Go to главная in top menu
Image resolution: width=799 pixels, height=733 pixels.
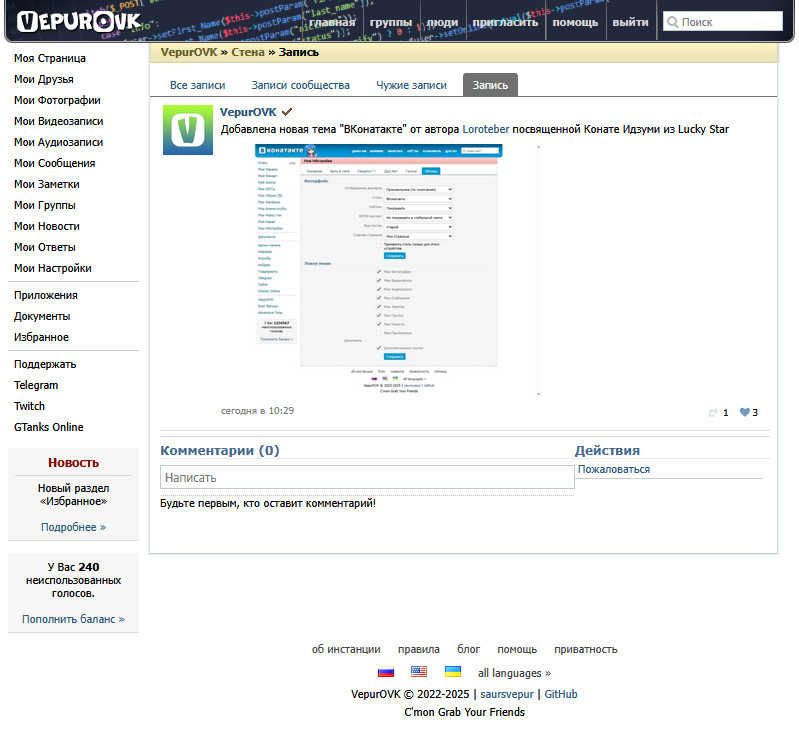[x=332, y=22]
